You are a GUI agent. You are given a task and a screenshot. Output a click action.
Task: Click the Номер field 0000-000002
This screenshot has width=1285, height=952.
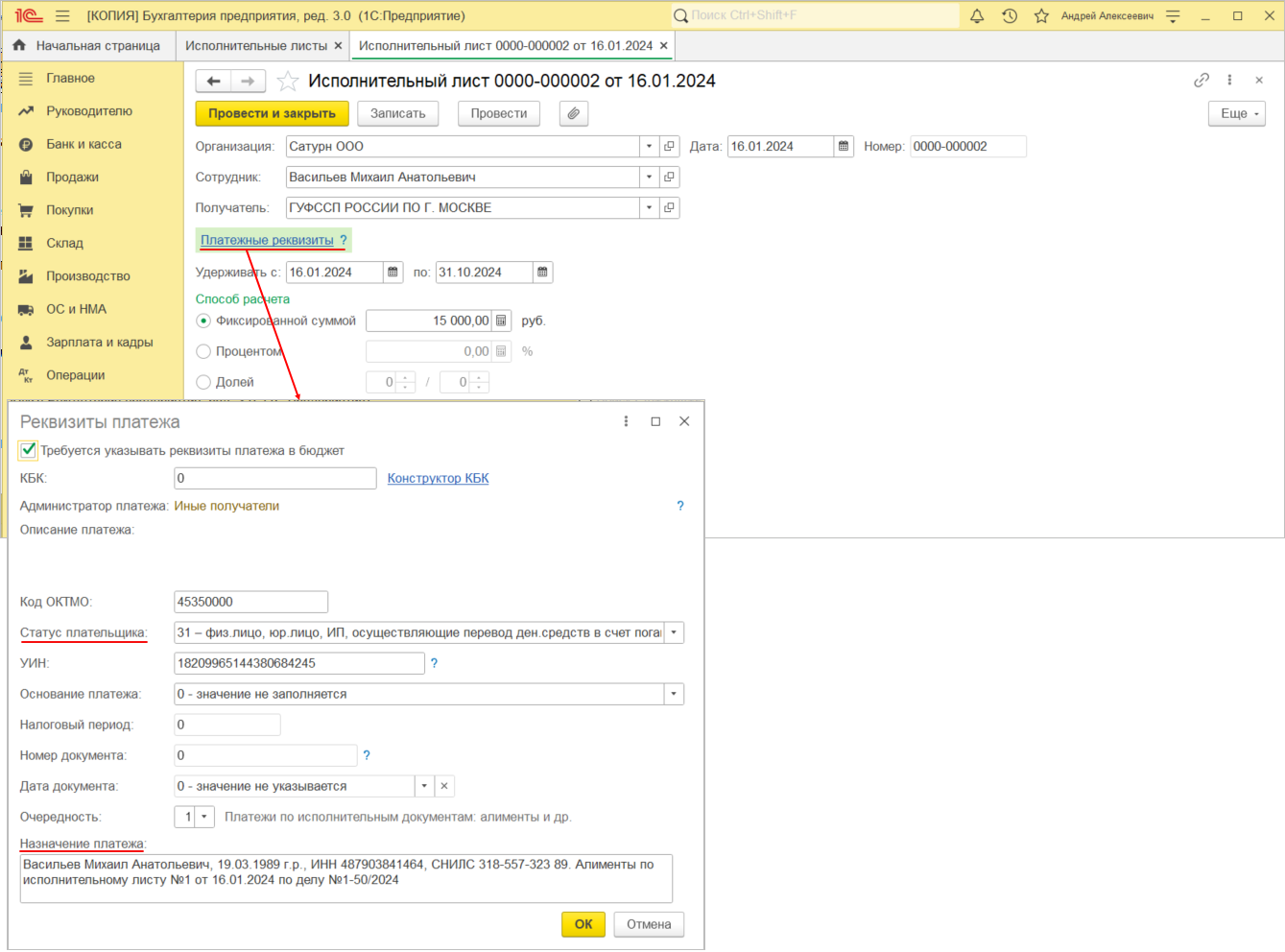[x=968, y=147]
